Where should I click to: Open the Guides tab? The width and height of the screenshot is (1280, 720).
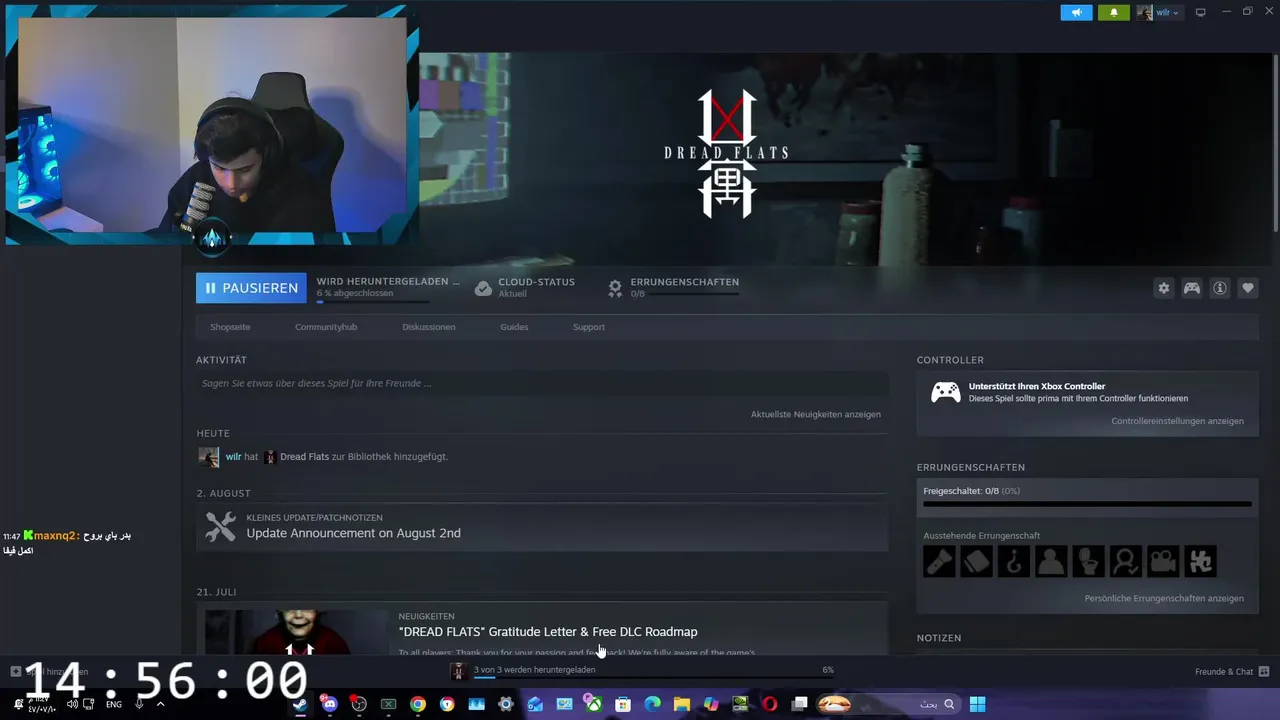click(514, 327)
